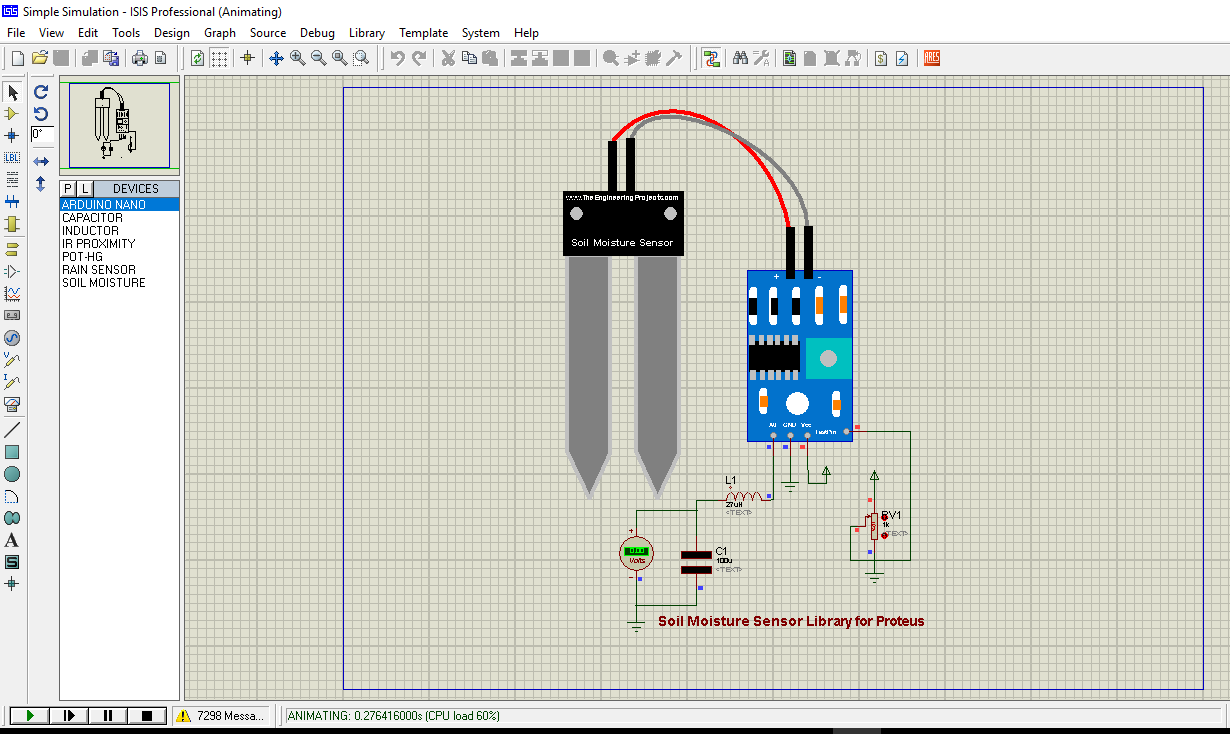Click the Junction dot mode icon
The height and width of the screenshot is (734, 1230).
click(x=12, y=135)
